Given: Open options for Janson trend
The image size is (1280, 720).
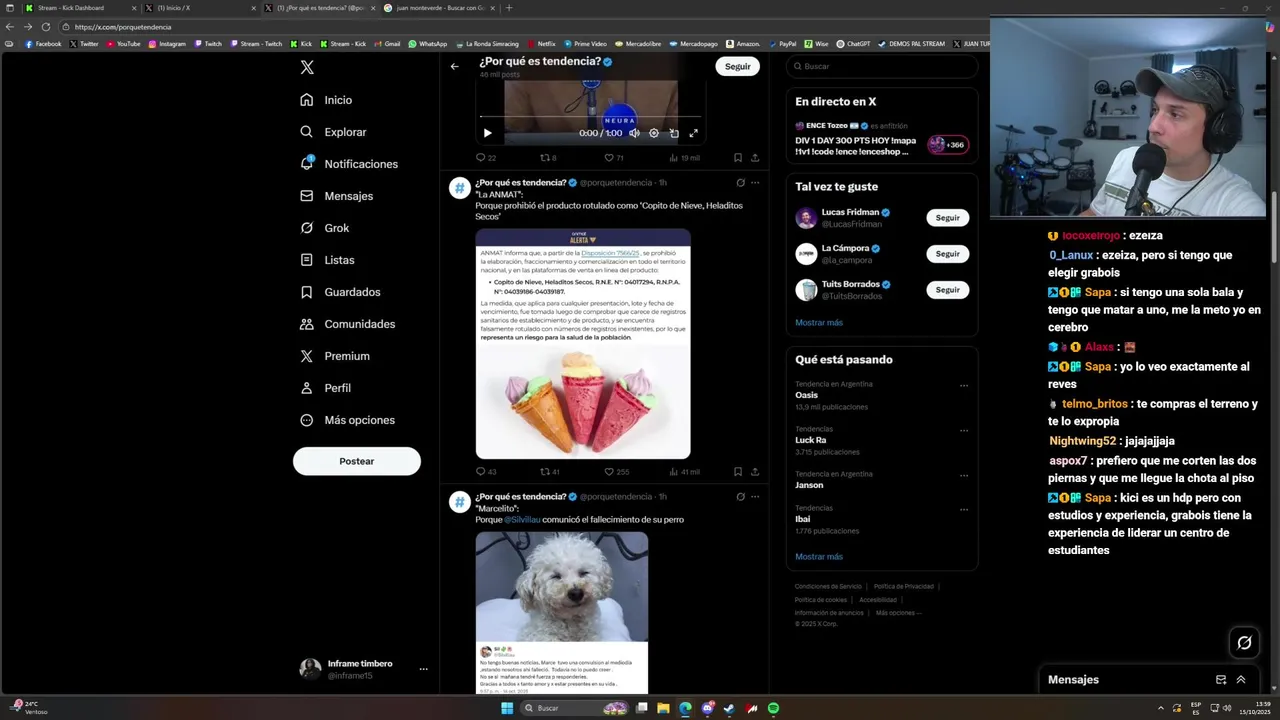Looking at the screenshot, I should pos(964,475).
